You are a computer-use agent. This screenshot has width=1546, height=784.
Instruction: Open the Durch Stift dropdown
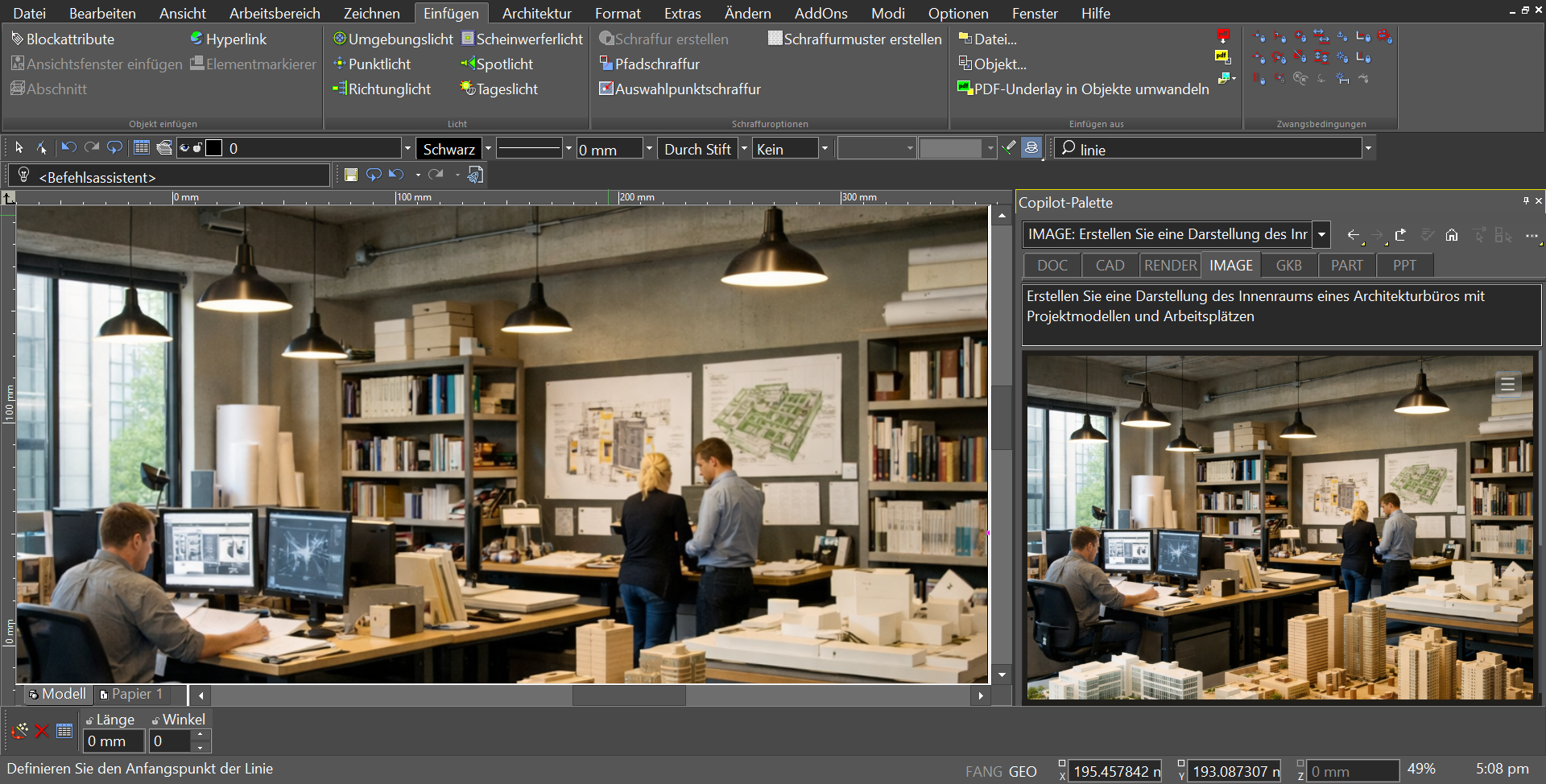[x=744, y=149]
